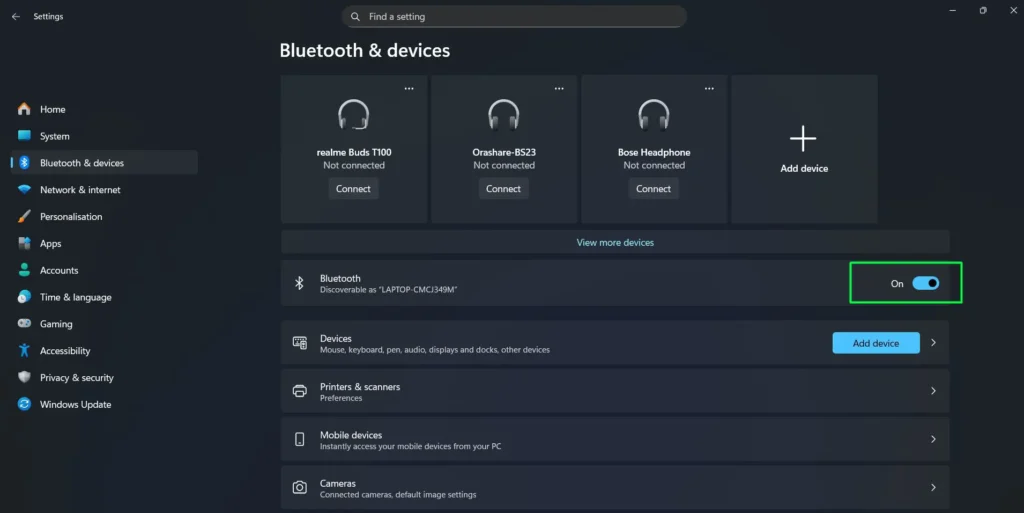Select Accounts in the sidebar
The image size is (1024, 513).
(x=104, y=270)
